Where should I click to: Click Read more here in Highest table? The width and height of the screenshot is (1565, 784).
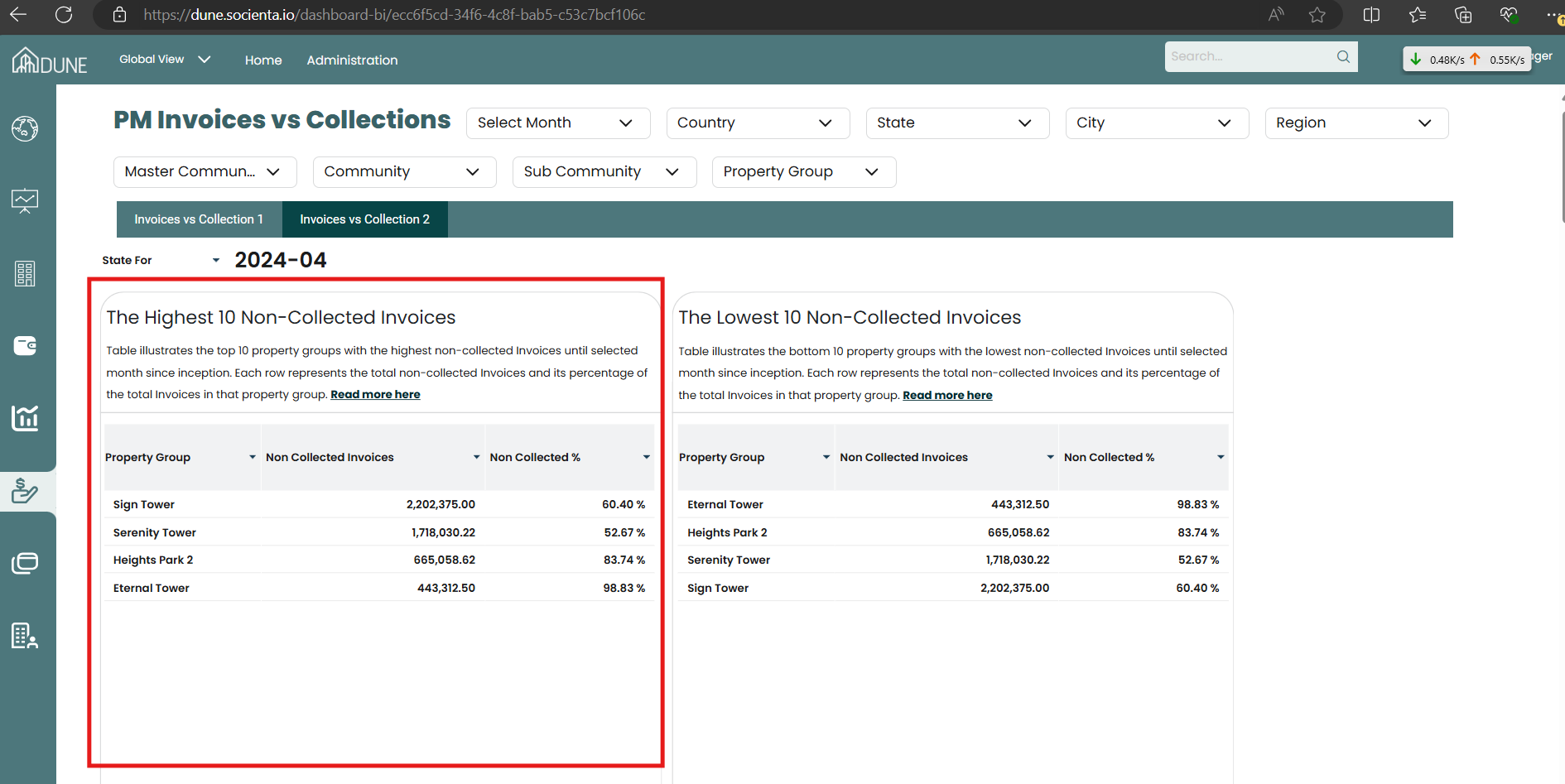(375, 394)
